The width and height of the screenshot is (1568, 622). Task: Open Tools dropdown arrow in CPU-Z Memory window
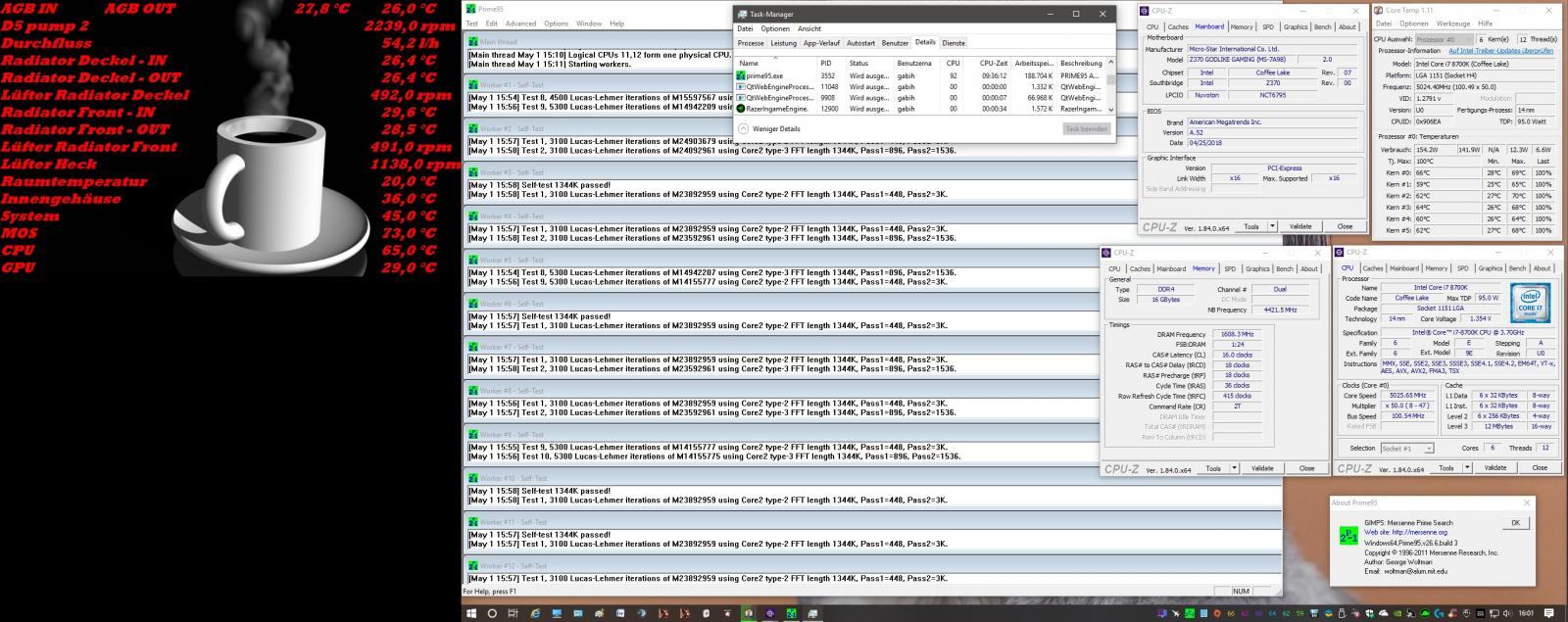point(1234,468)
